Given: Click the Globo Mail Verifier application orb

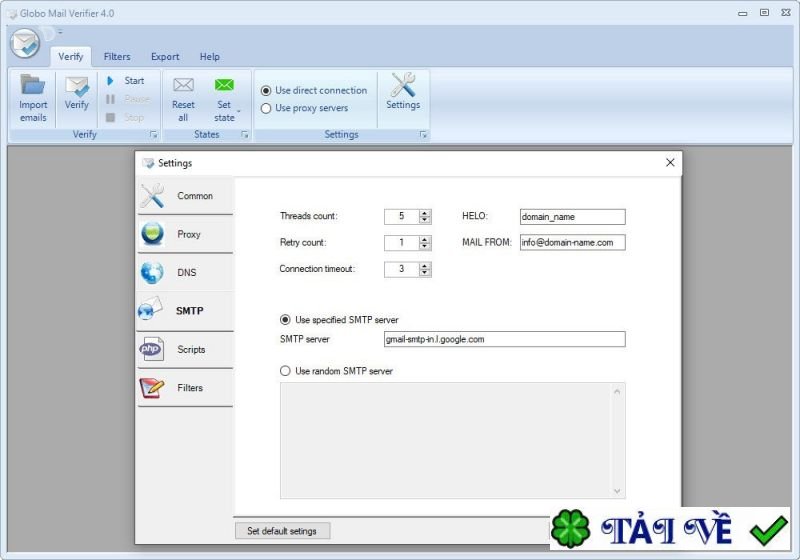Looking at the screenshot, I should [24, 43].
